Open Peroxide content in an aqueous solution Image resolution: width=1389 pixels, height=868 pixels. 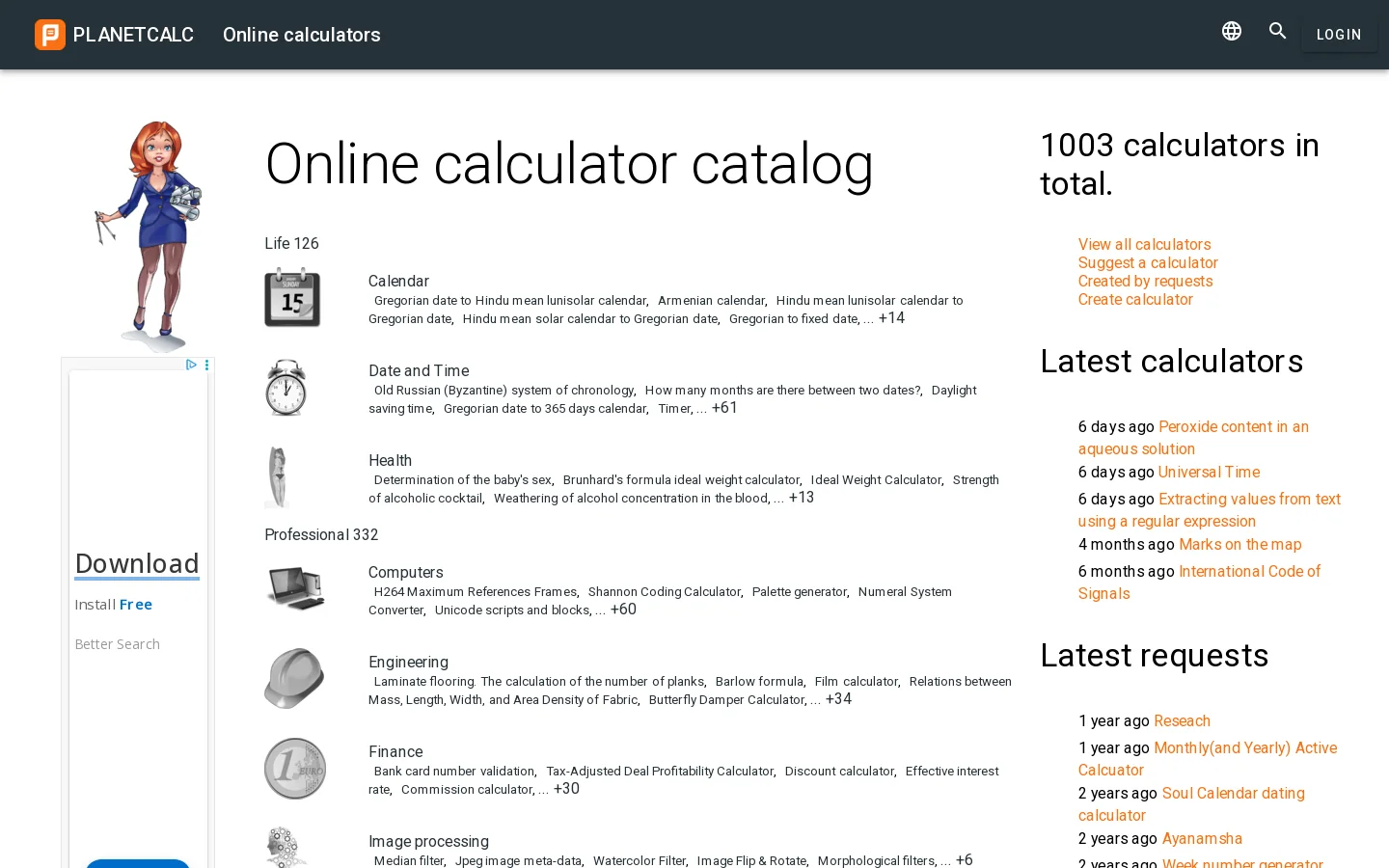pyautogui.click(x=1193, y=438)
